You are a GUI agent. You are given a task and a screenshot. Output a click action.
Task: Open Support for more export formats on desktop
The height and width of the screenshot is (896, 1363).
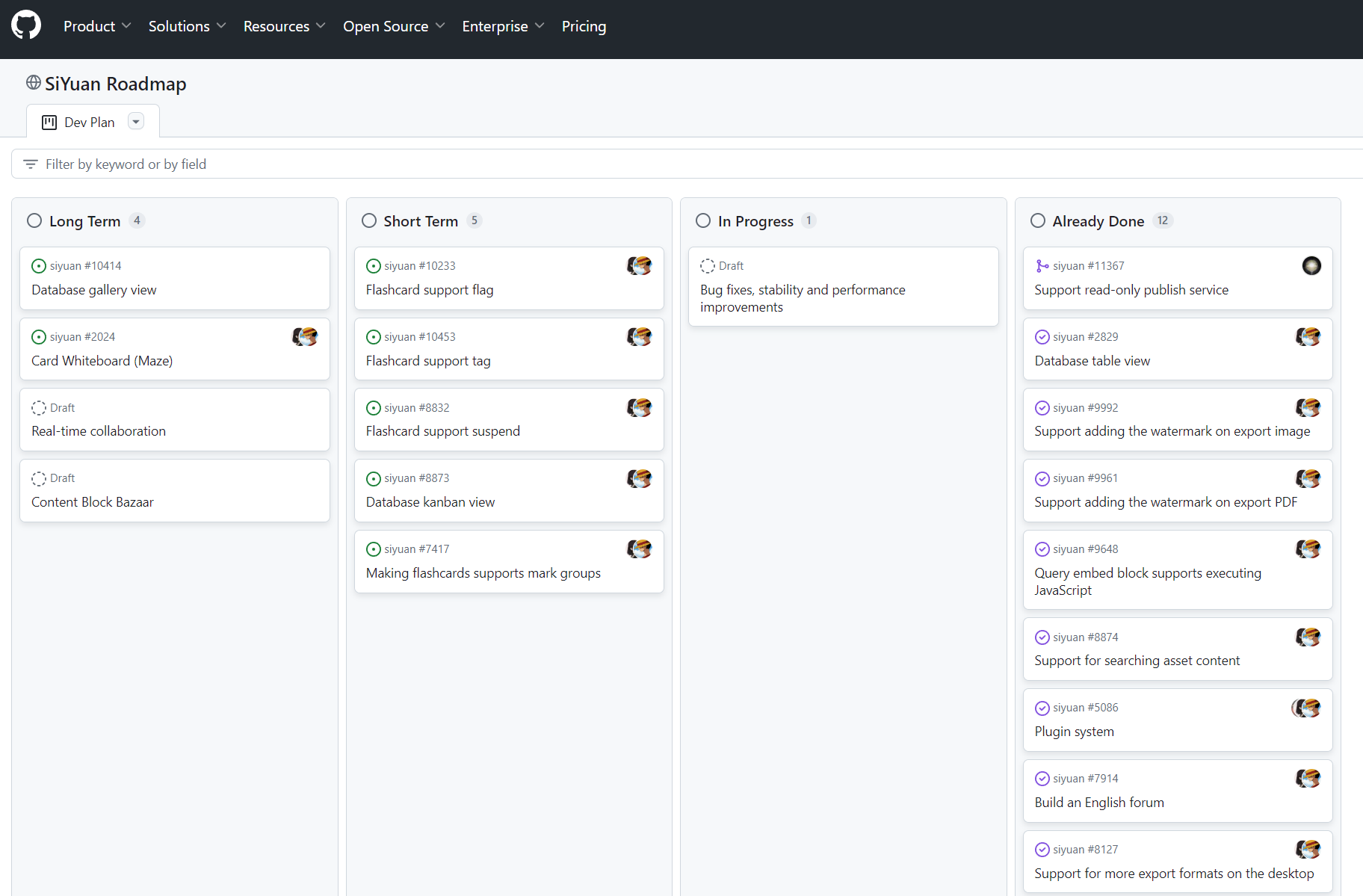click(1174, 874)
